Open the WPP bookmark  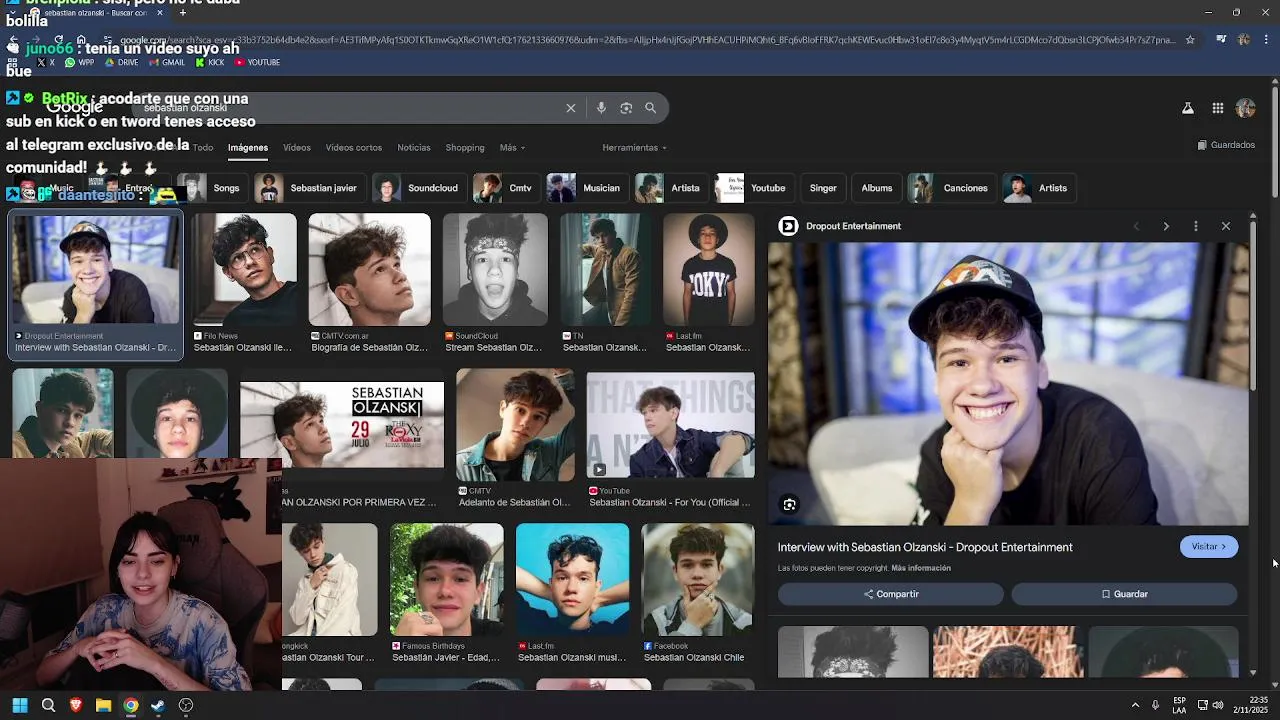(x=79, y=62)
